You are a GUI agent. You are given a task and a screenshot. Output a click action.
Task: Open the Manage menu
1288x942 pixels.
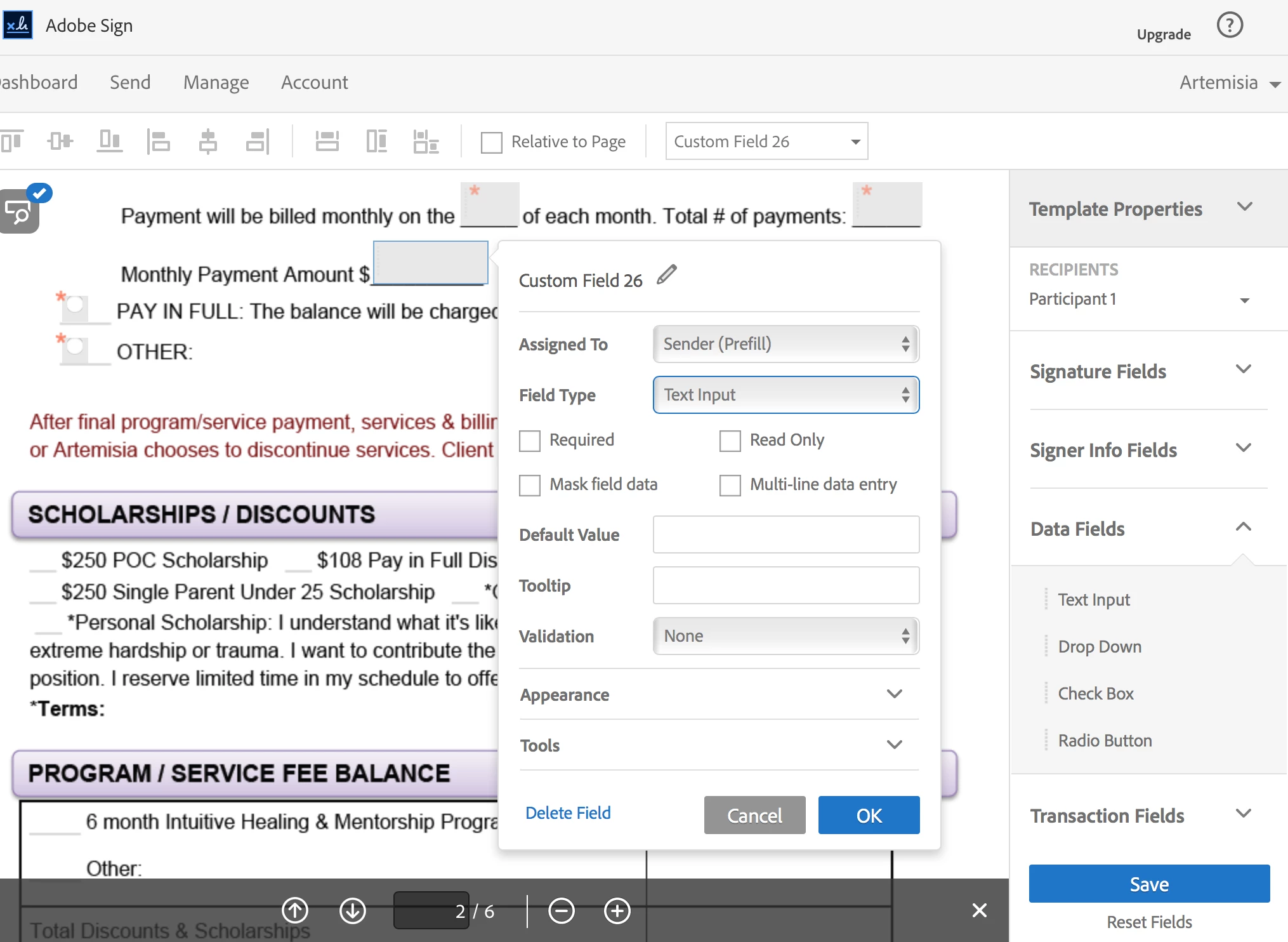(216, 83)
